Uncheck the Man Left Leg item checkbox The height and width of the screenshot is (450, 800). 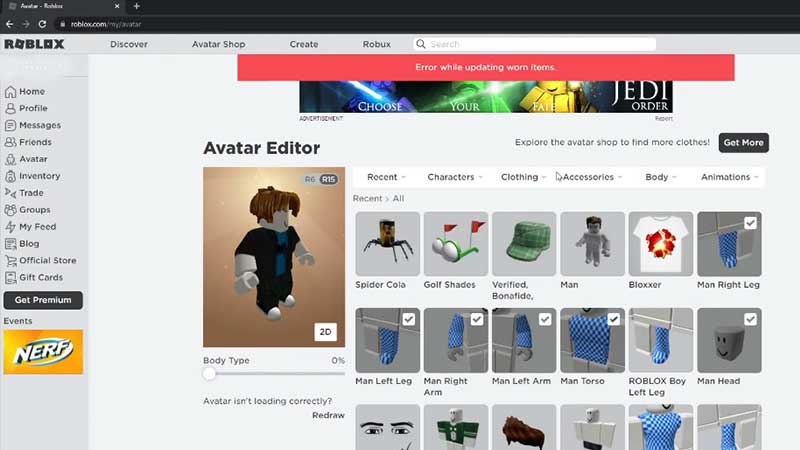tap(408, 319)
